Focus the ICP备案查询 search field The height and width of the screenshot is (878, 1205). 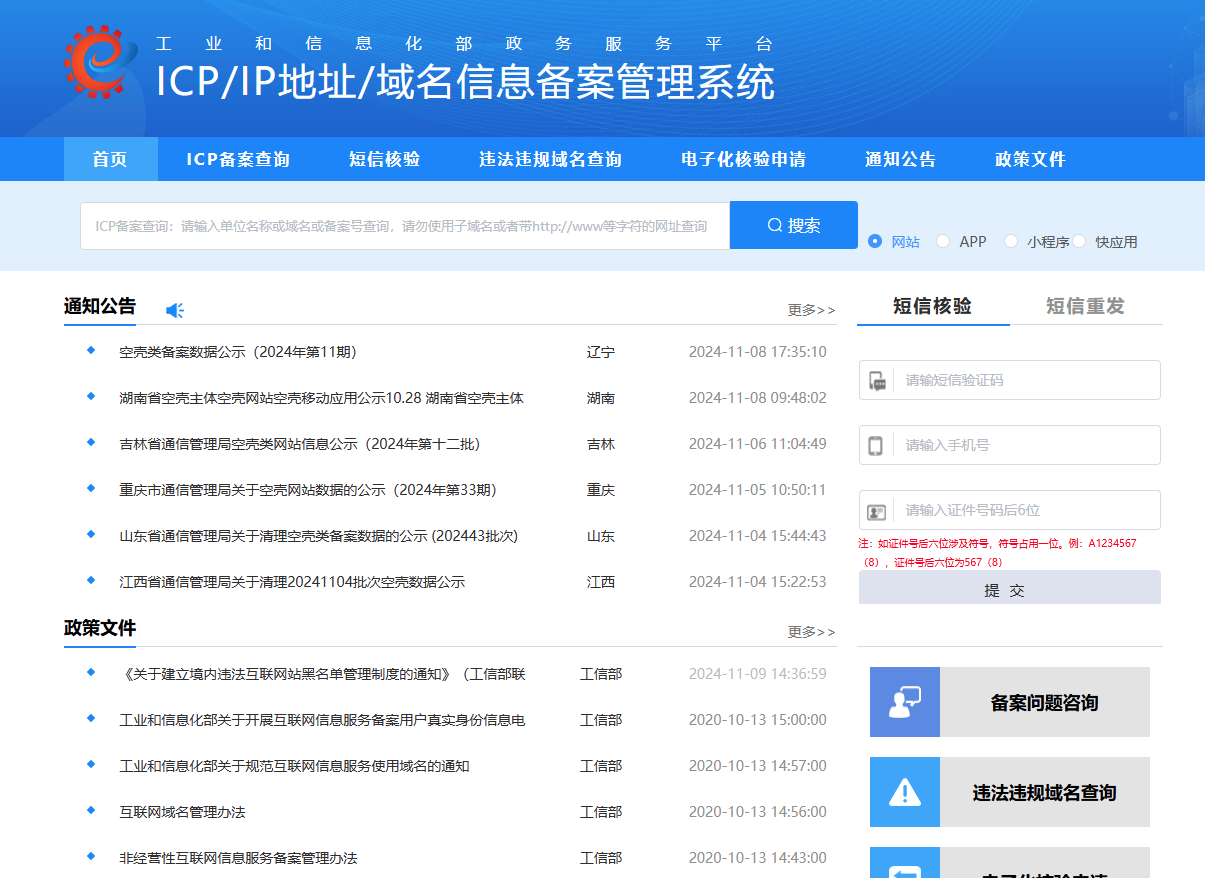coord(405,226)
